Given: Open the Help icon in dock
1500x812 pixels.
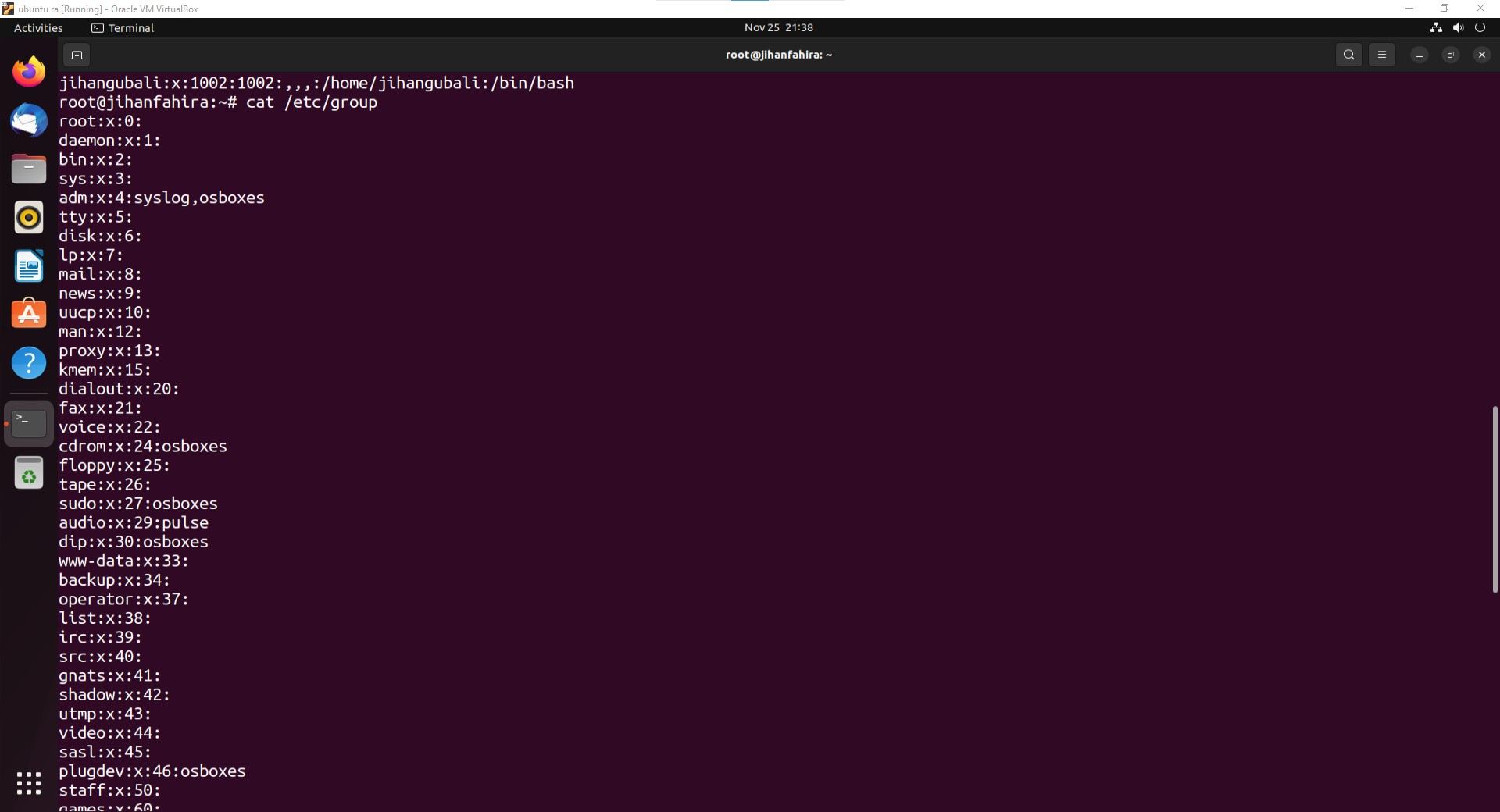Looking at the screenshot, I should coord(29,363).
